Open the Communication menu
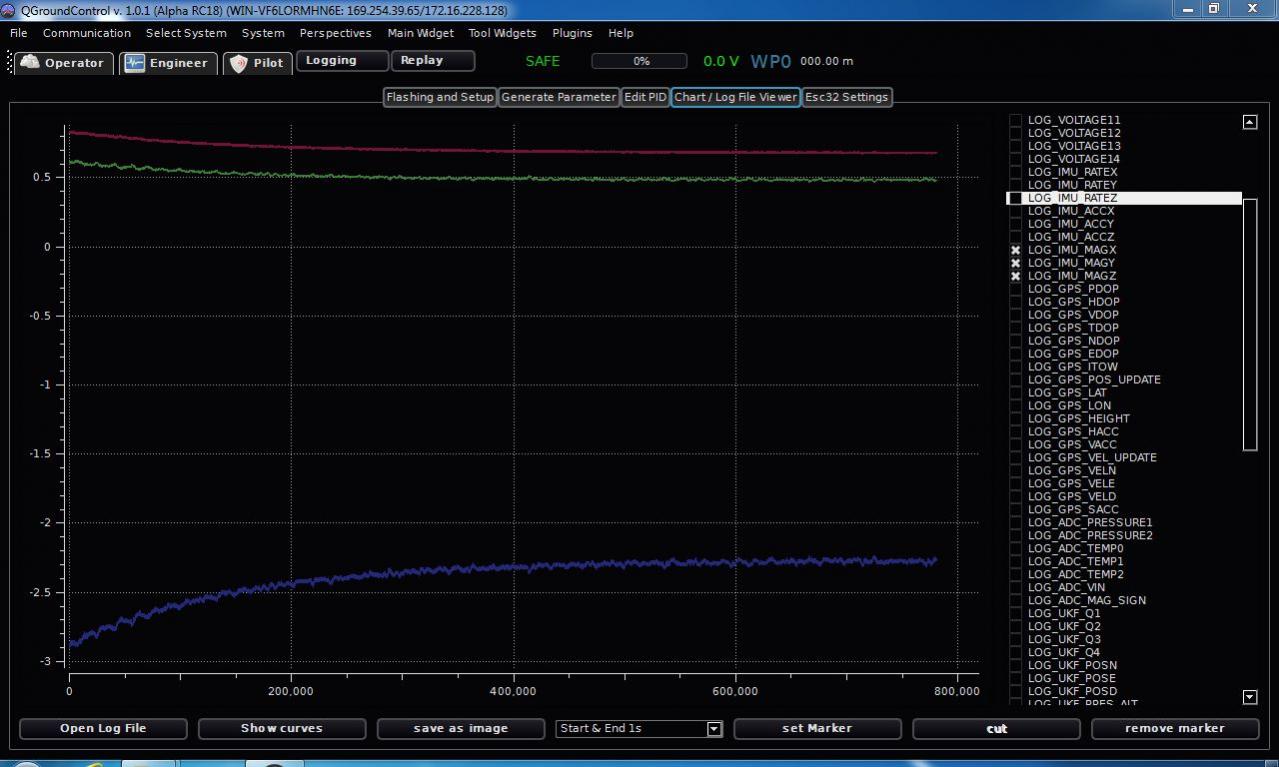Viewport: 1279px width, 767px height. pyautogui.click(x=87, y=33)
